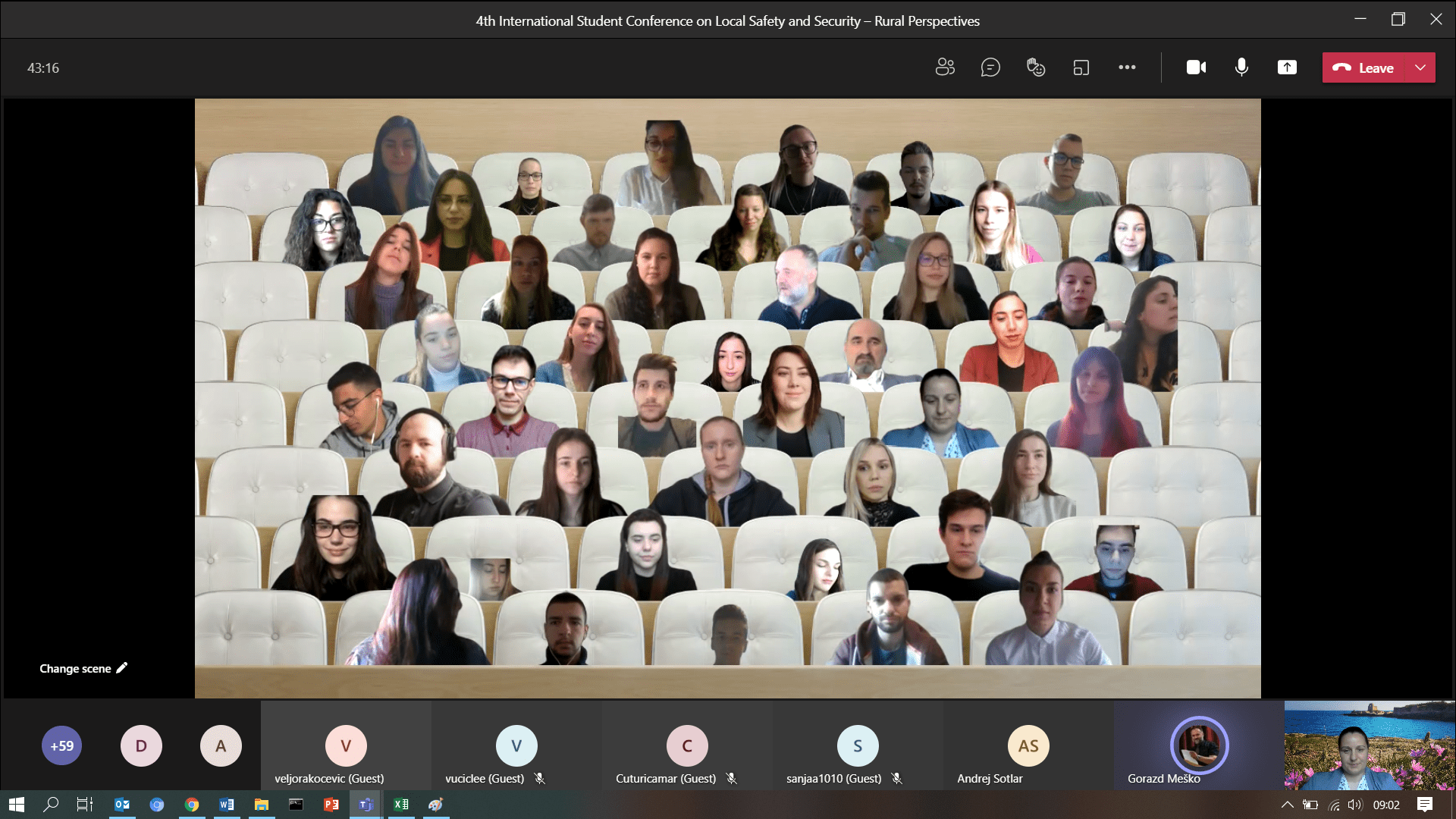Open Word from the taskbar
Image resolution: width=1456 pixels, height=819 pixels.
click(x=227, y=805)
